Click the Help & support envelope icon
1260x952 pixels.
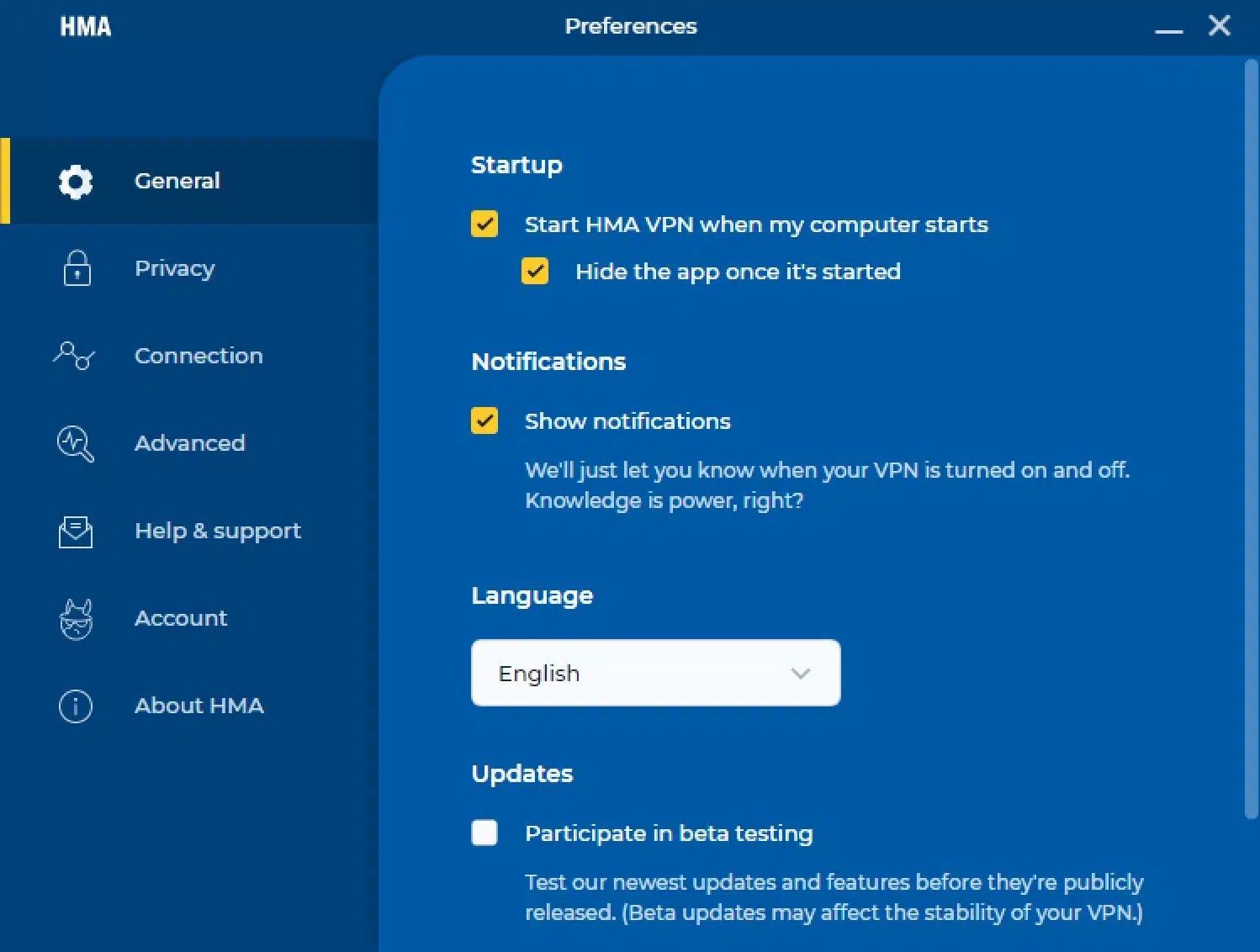click(x=76, y=532)
